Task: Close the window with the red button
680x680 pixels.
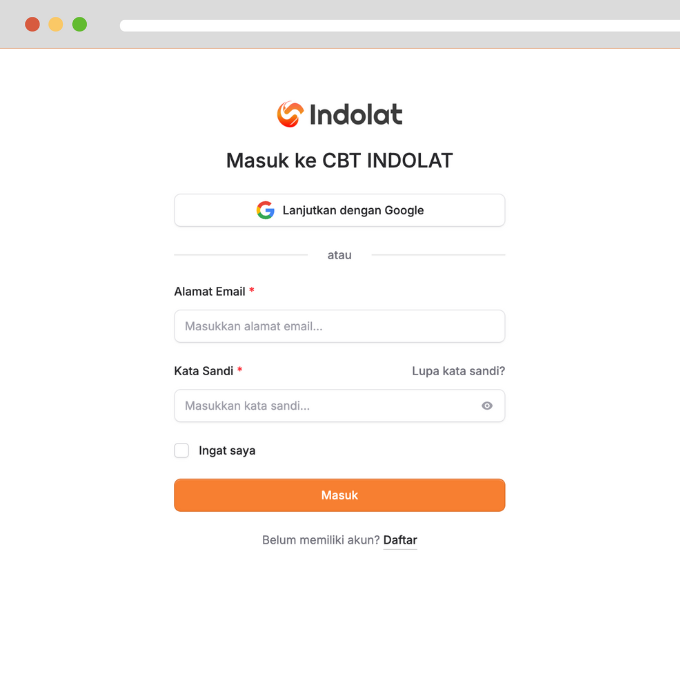Action: (x=32, y=24)
